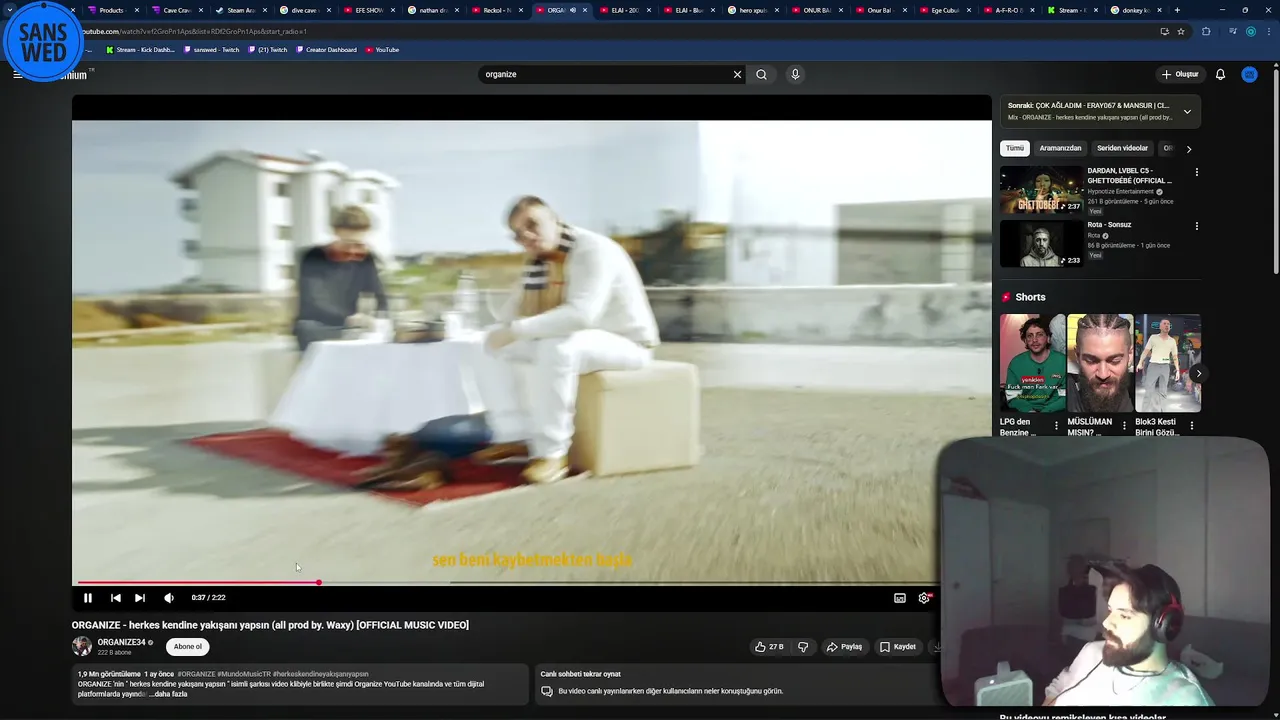Click the Rota - Sonsuz title
Screen dimensions: 1280x720
point(1109,225)
